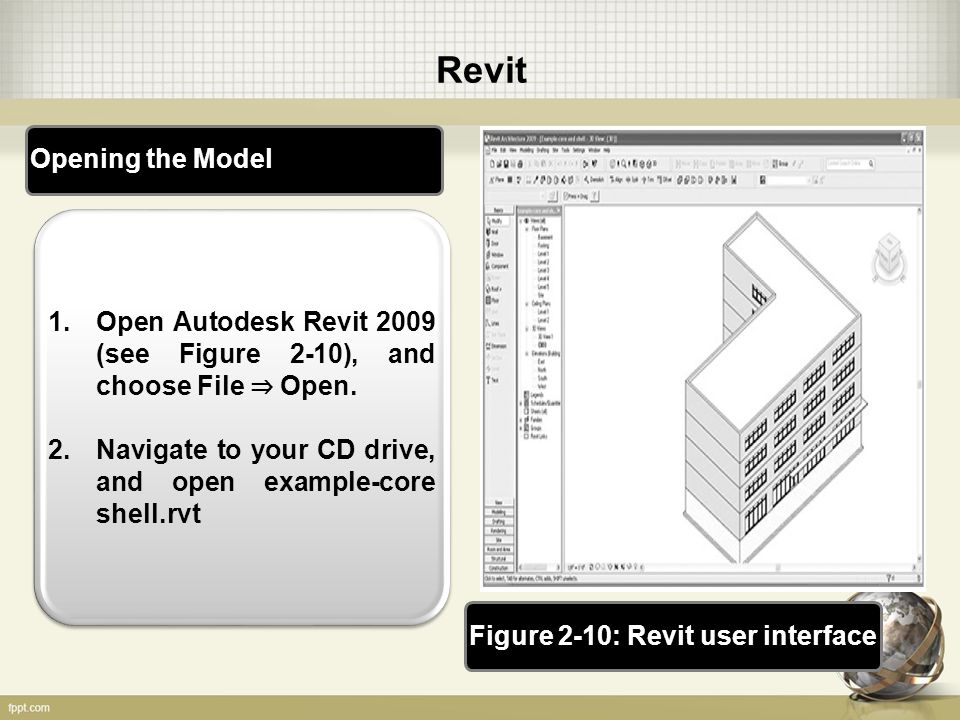The image size is (960, 720).
Task: Select the Wall tool
Action: (x=492, y=232)
